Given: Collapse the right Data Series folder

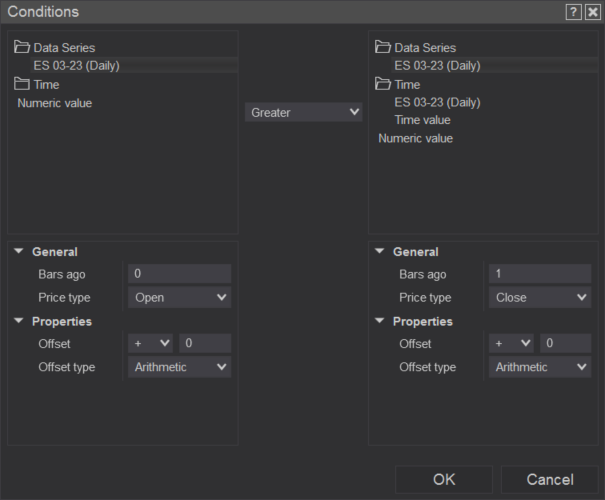Looking at the screenshot, I should (x=382, y=47).
